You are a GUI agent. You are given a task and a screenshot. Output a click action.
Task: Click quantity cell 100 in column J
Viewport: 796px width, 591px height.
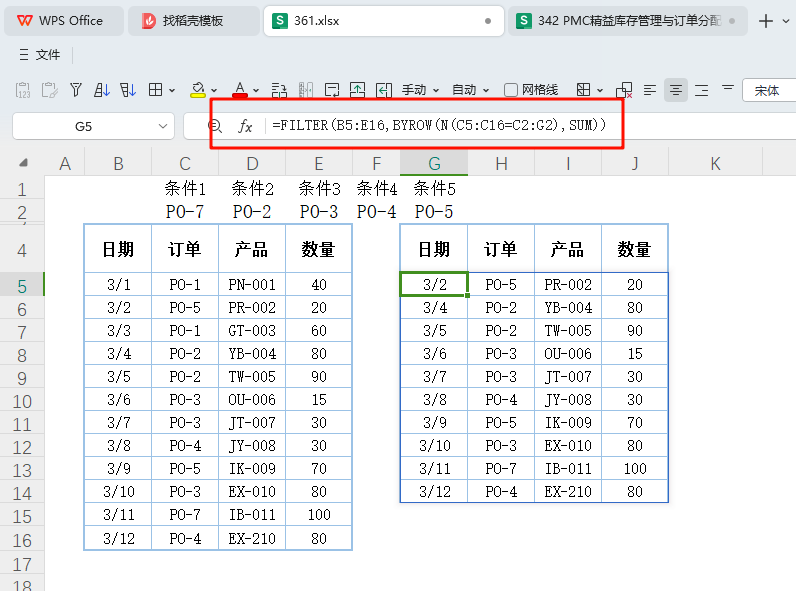click(x=635, y=468)
